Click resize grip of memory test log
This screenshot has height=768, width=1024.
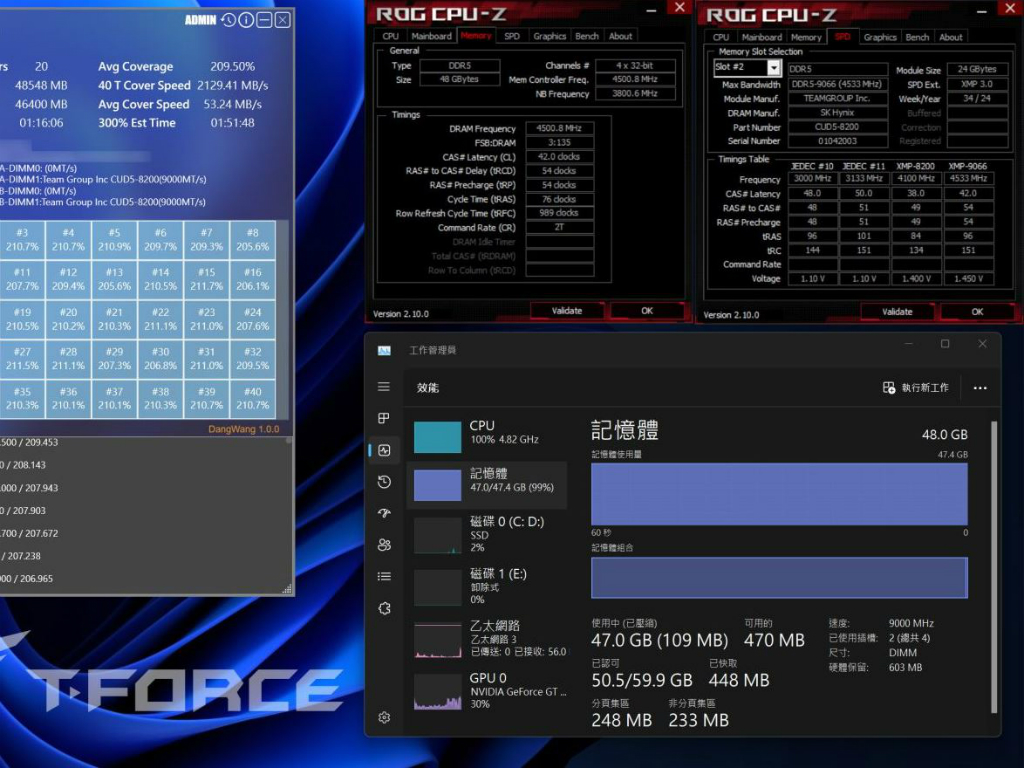pos(287,590)
